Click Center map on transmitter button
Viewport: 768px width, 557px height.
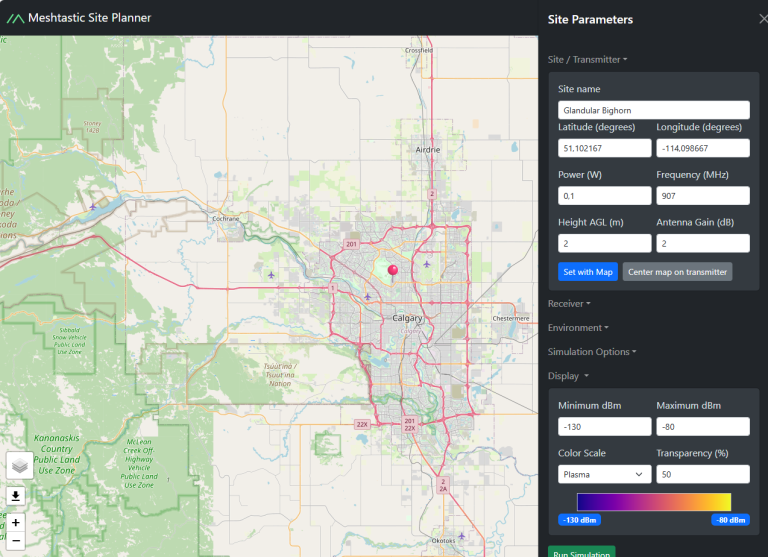(x=677, y=272)
